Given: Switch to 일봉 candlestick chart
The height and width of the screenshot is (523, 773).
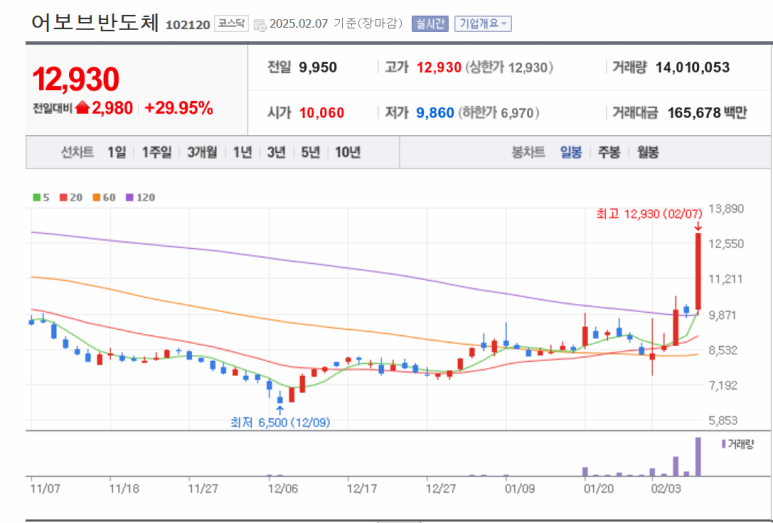Looking at the screenshot, I should (571, 152).
